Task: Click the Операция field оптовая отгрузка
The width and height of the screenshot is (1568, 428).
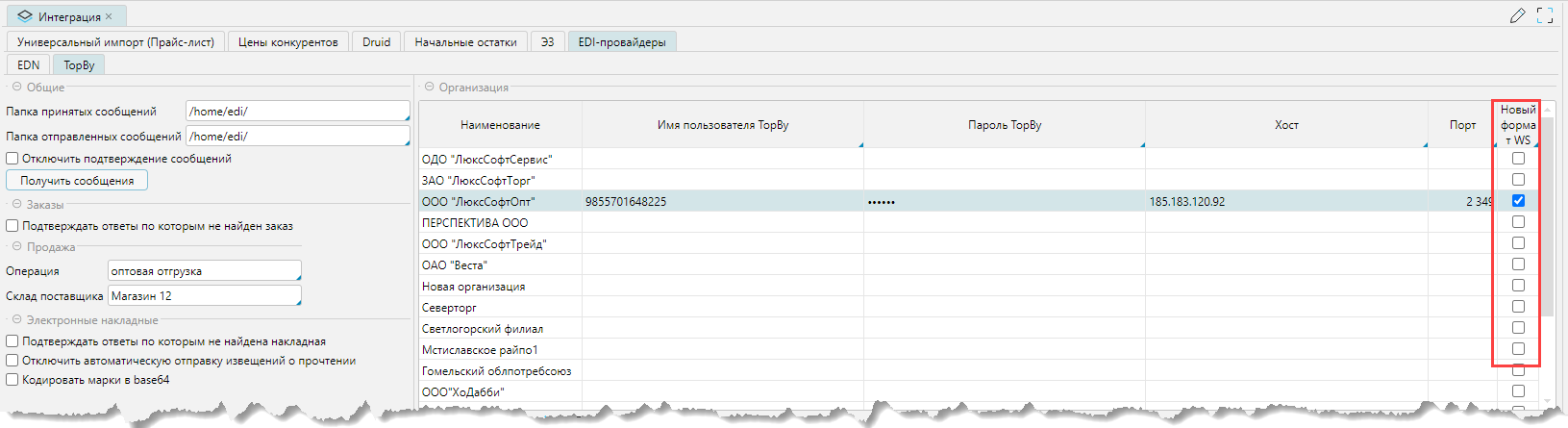Action: point(204,271)
